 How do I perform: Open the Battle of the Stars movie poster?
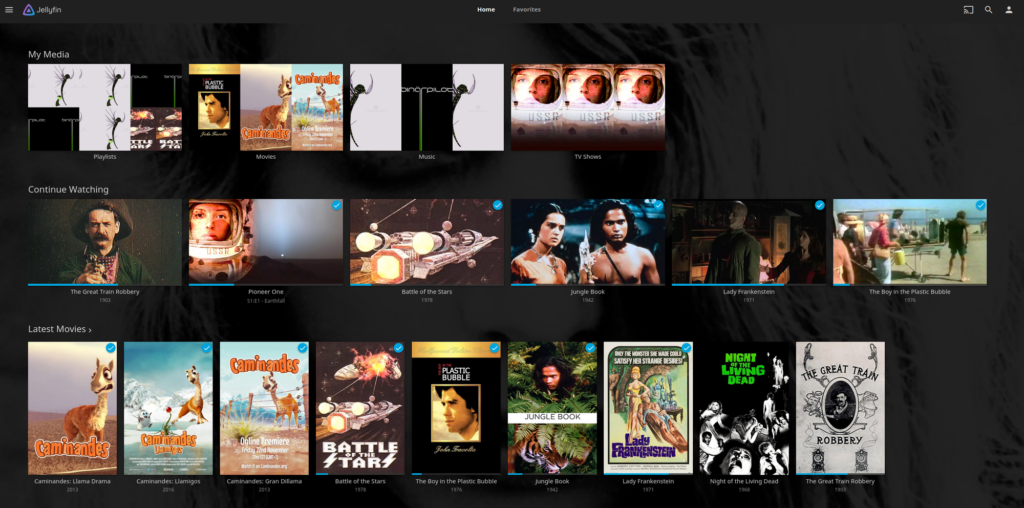(x=360, y=407)
